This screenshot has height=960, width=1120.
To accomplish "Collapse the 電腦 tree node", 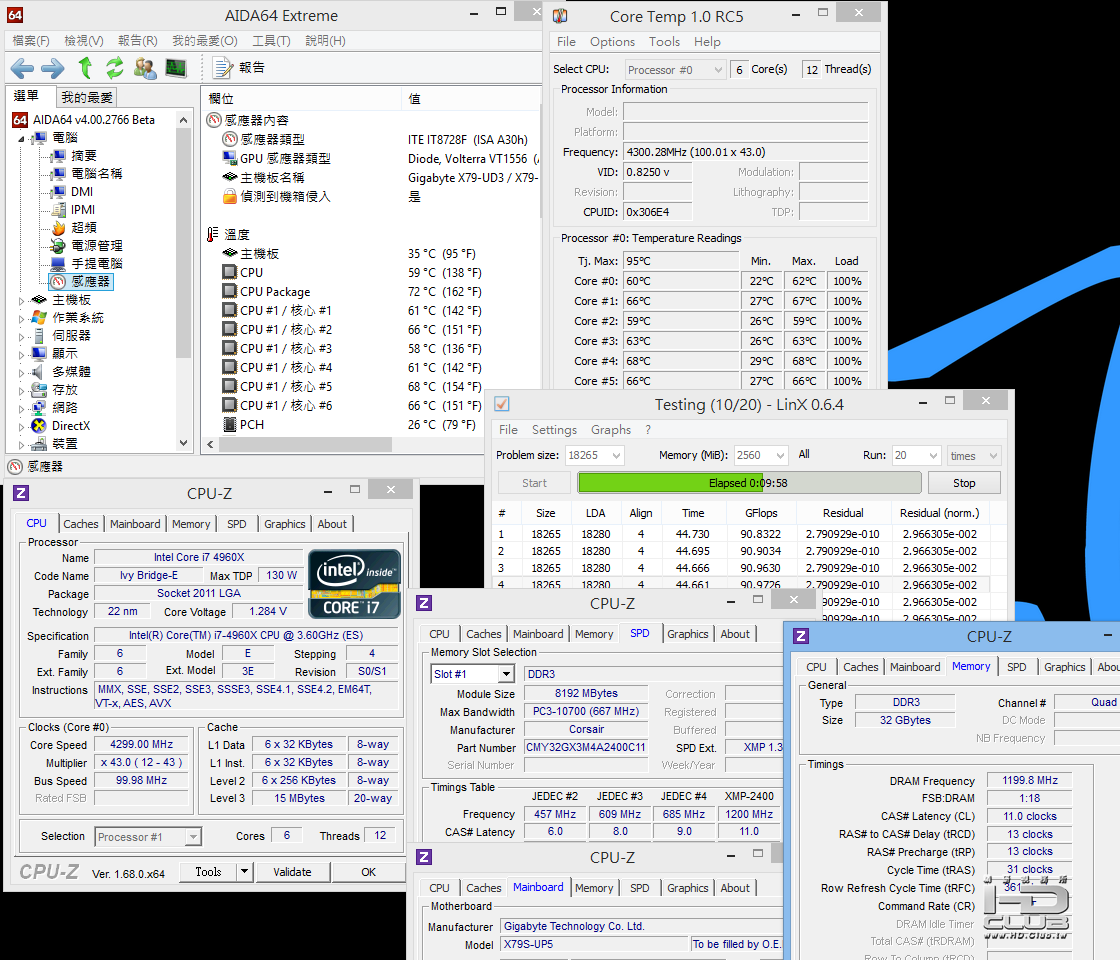I will [x=23, y=138].
